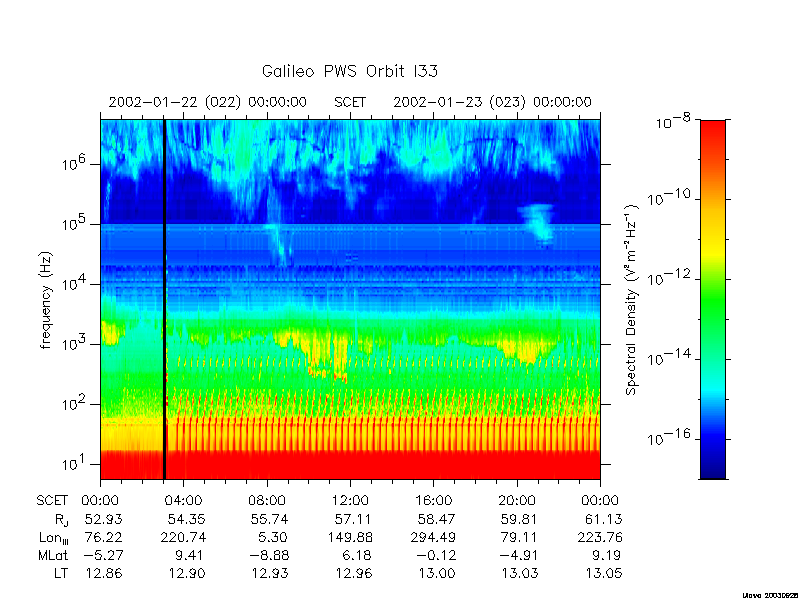Click the 'LonIII' row label
800x600 pixels.
[54, 538]
